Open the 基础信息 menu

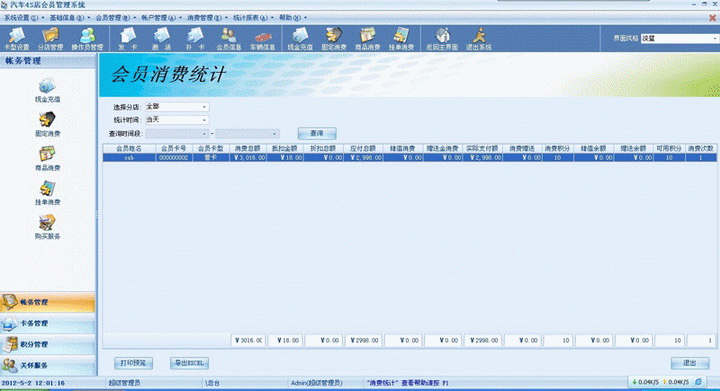[x=69, y=18]
